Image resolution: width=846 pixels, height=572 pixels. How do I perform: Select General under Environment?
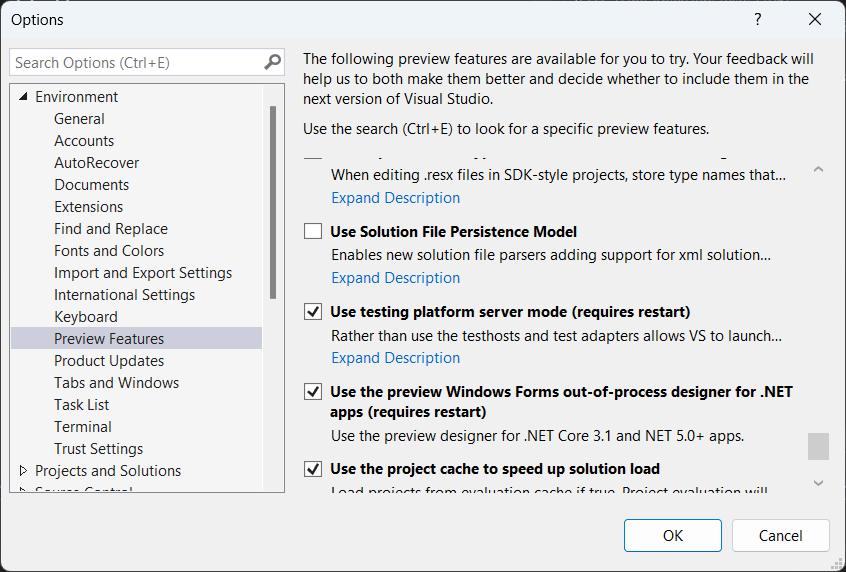(x=79, y=119)
